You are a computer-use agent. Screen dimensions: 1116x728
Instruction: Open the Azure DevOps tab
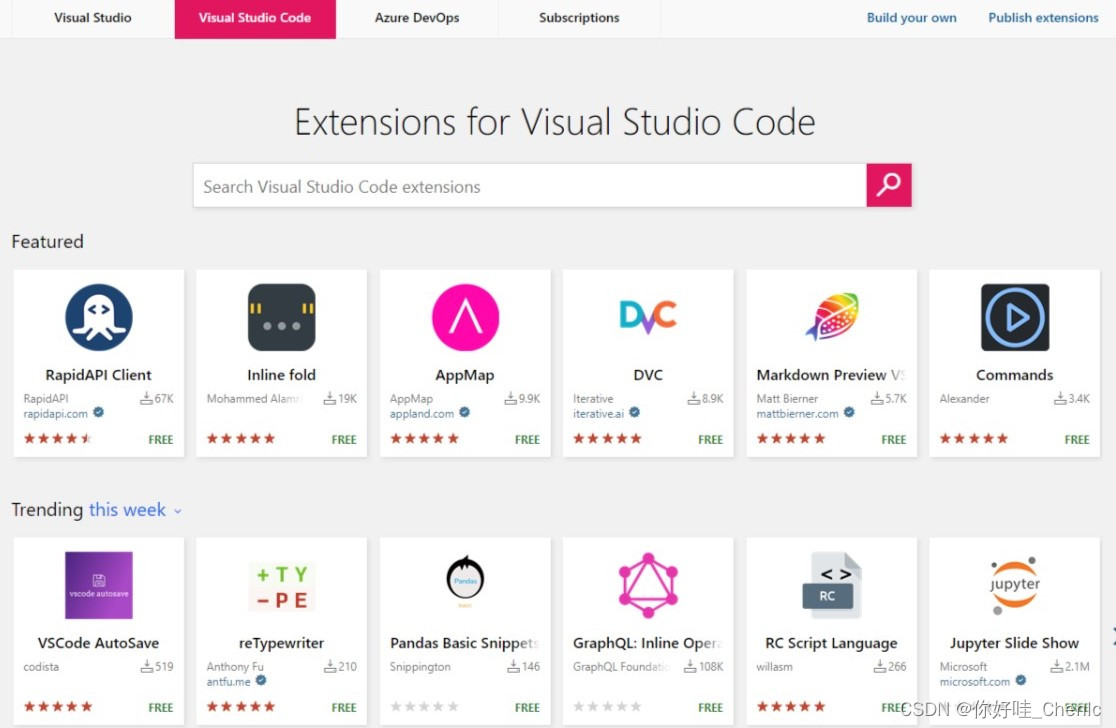[x=417, y=17]
